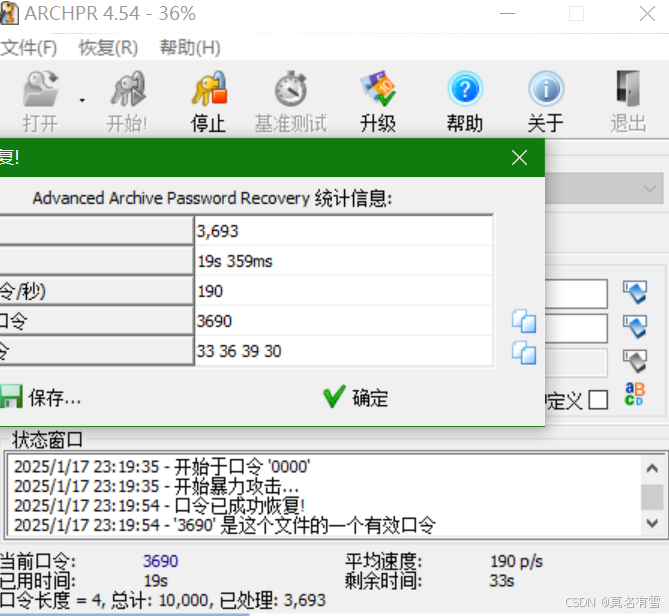Click average speed 190 p/s value

(x=516, y=561)
